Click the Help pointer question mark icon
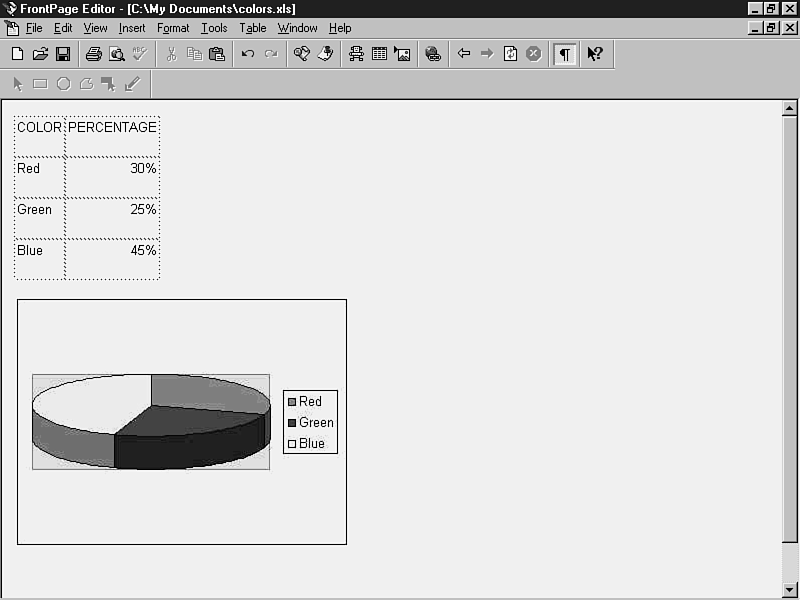800x600 pixels. click(x=595, y=54)
